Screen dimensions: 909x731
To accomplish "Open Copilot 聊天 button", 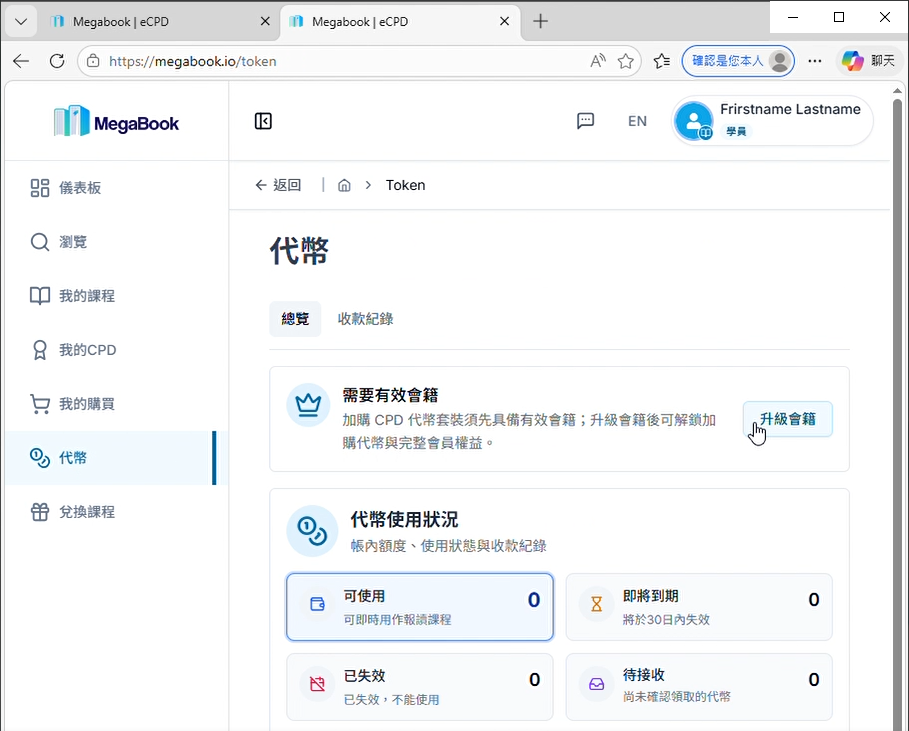I will click(869, 61).
